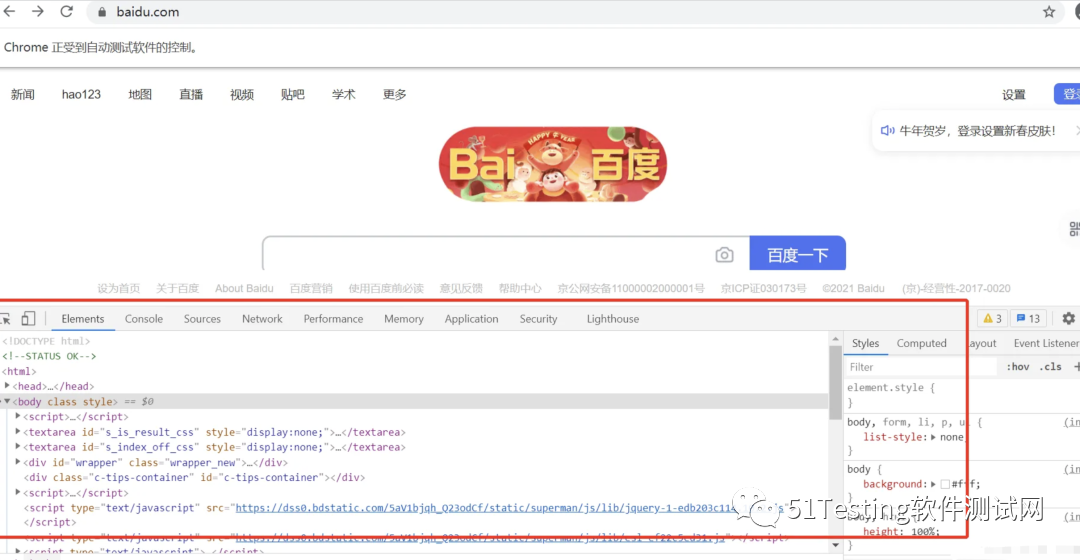The width and height of the screenshot is (1080, 560).
Task: Expand list-style property triangle
Action: pyautogui.click(x=933, y=437)
